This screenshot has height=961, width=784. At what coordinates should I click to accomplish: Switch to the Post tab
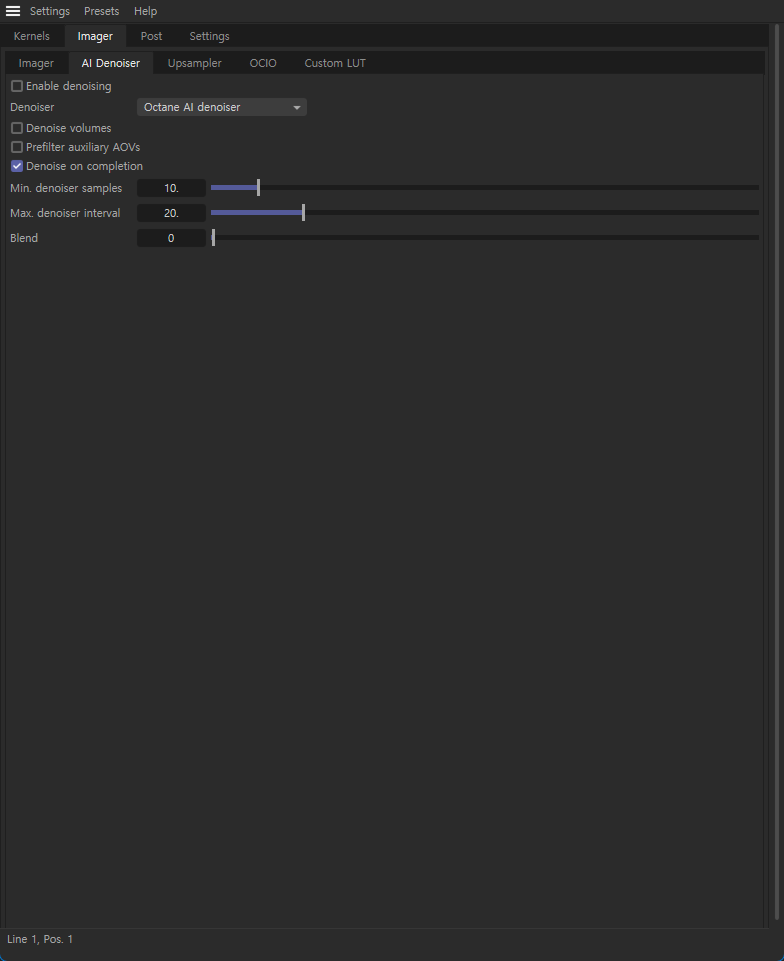coord(151,36)
